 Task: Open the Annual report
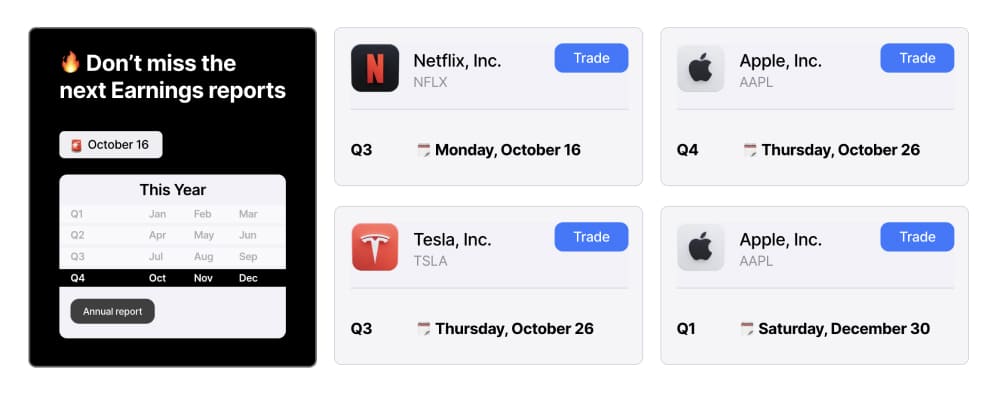[x=112, y=311]
